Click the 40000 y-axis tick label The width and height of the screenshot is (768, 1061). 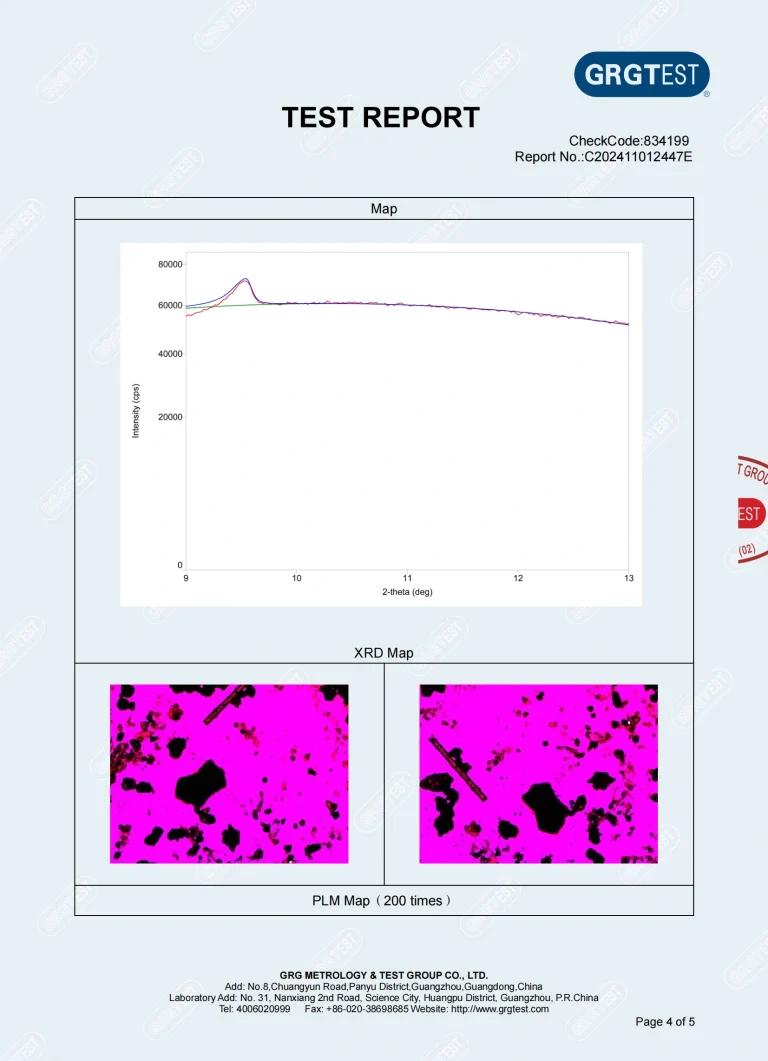click(x=170, y=354)
